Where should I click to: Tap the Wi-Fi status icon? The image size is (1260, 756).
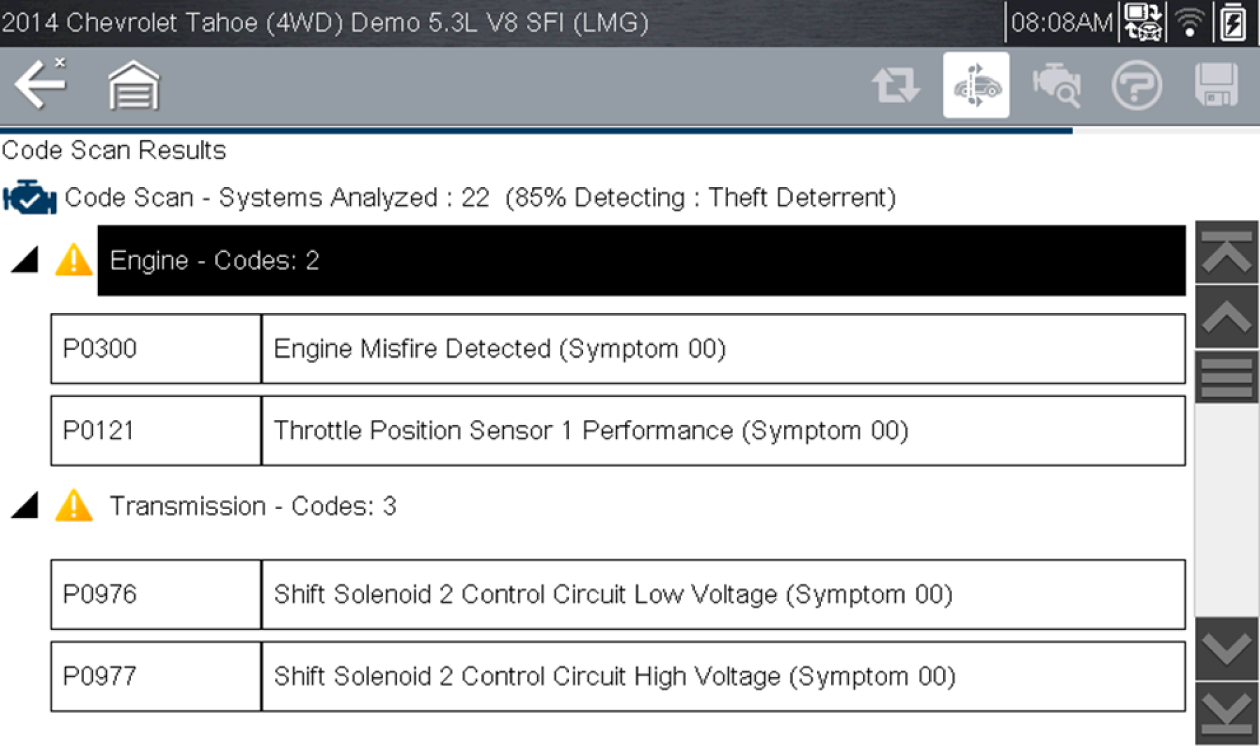(x=1190, y=23)
